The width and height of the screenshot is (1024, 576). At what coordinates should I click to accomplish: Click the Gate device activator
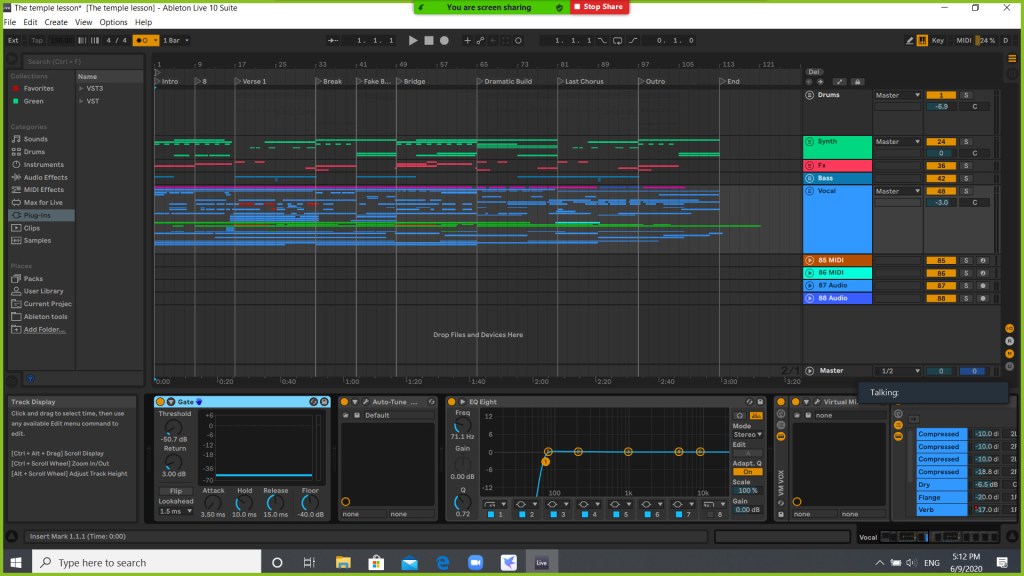(160, 401)
